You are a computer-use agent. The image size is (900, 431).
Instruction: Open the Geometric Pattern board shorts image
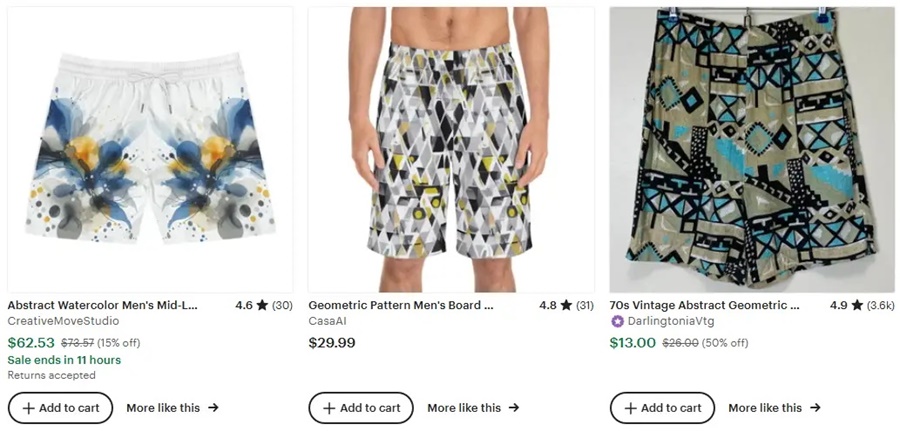[451, 150]
